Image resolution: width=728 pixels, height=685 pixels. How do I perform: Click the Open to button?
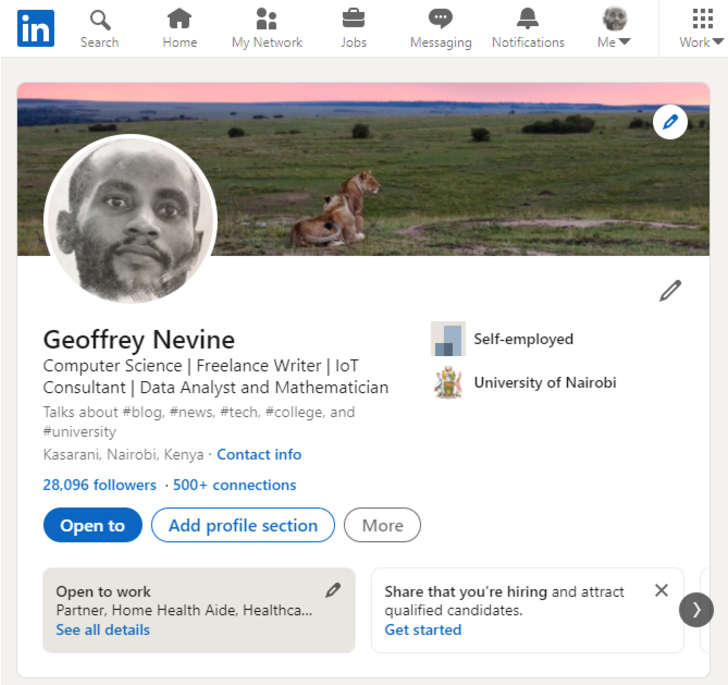pyautogui.click(x=92, y=525)
